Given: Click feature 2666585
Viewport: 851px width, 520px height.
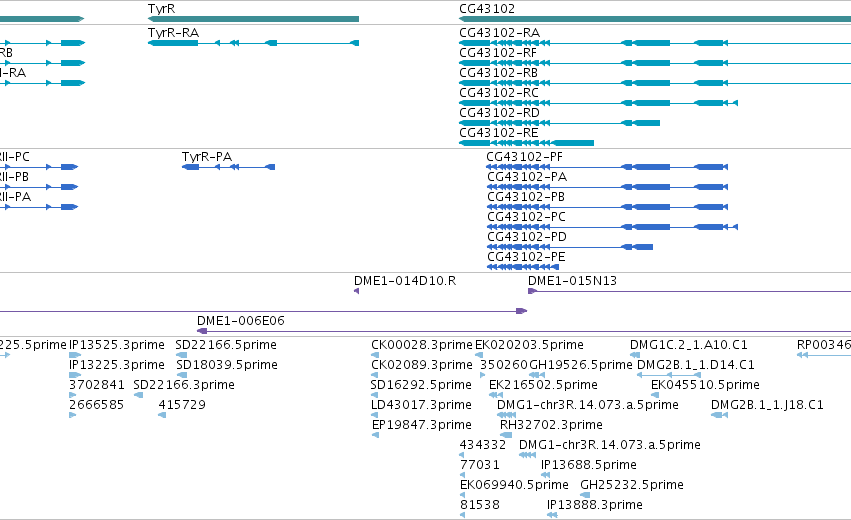Looking at the screenshot, I should click(97, 405).
